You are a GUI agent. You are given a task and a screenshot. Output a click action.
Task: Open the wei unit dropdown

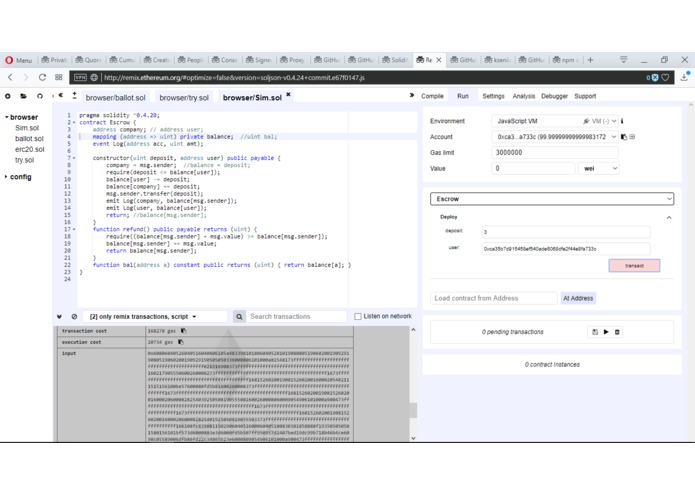(598, 168)
